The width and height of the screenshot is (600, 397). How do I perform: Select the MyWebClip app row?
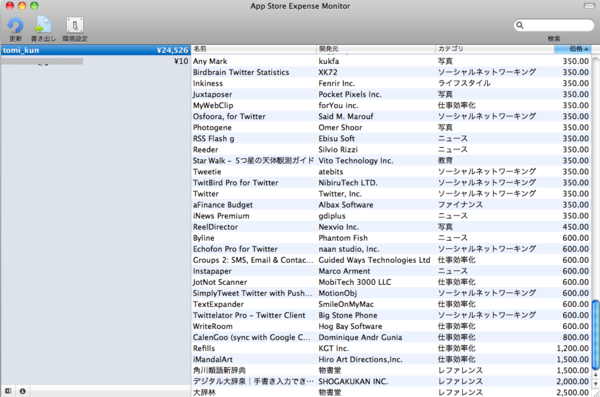tap(391, 105)
